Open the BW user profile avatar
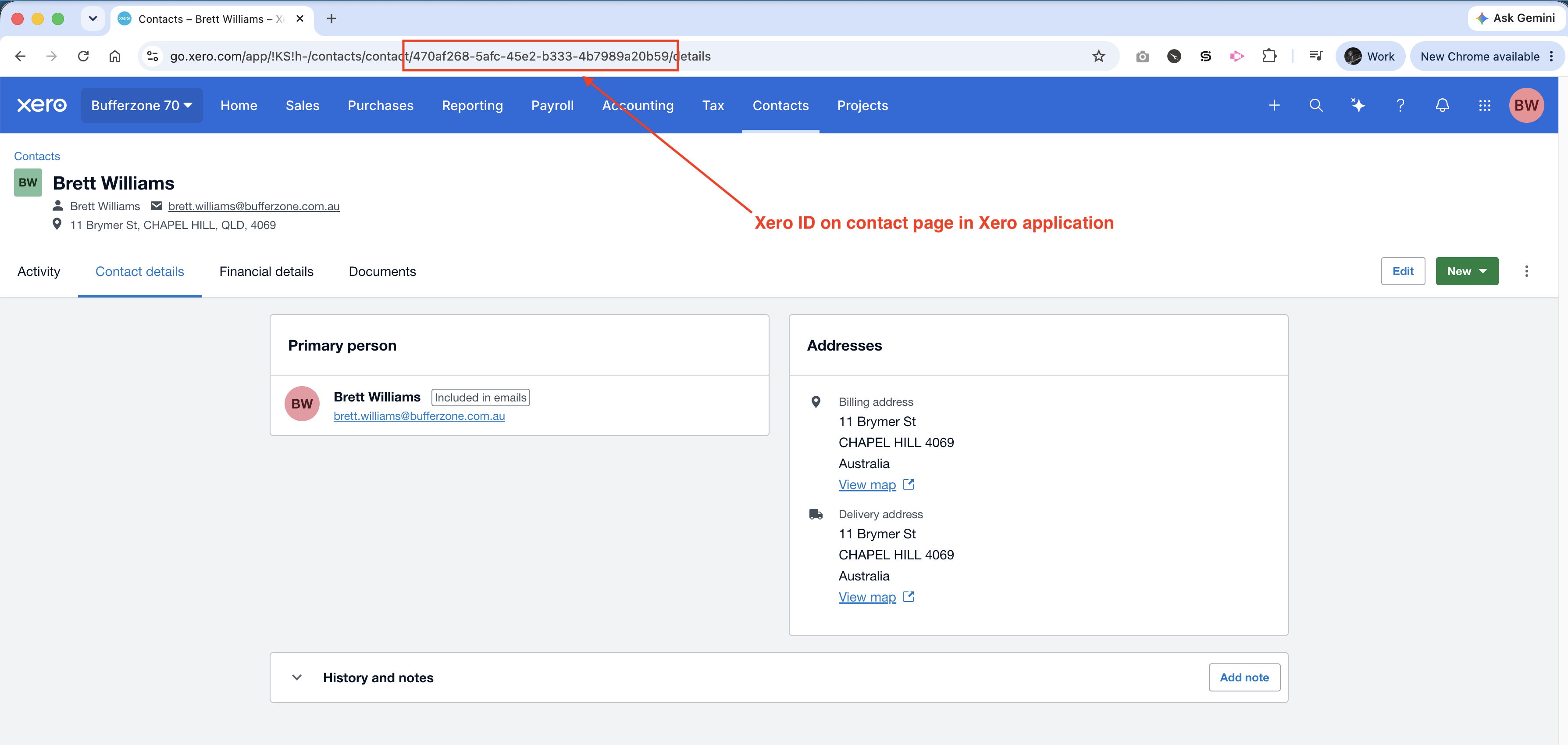1568x745 pixels. 1526,105
